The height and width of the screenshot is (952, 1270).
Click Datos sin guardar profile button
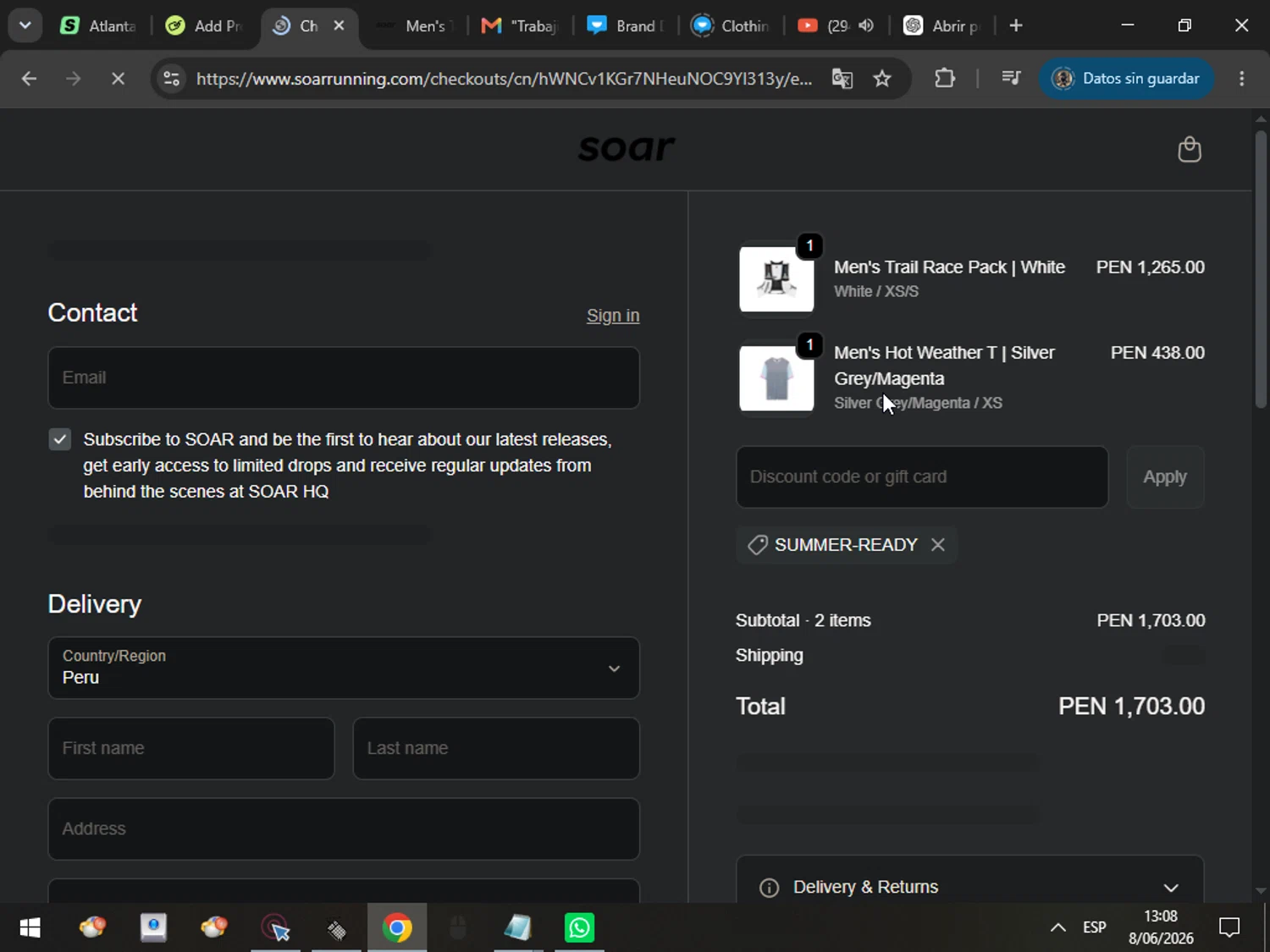[x=1126, y=79]
